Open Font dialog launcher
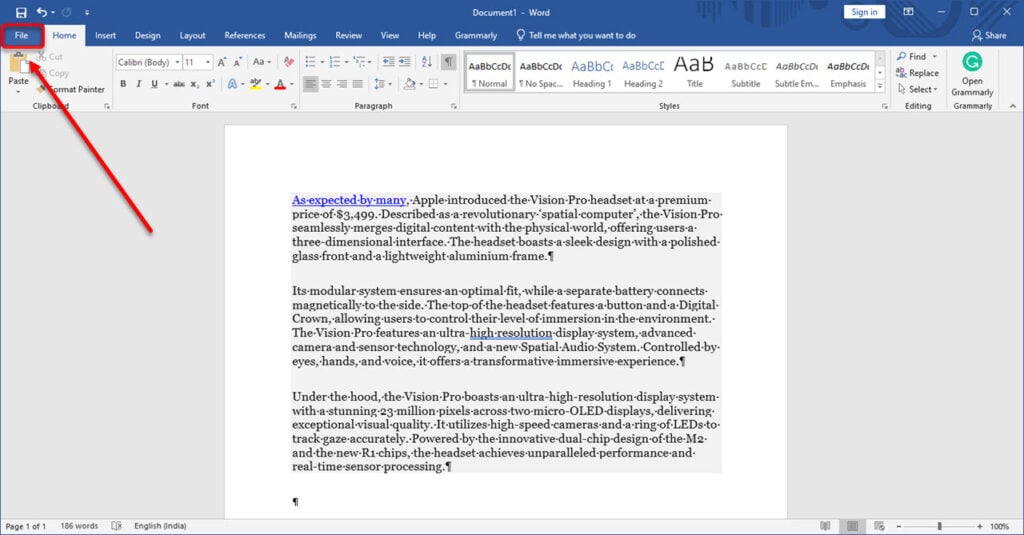 (x=294, y=106)
